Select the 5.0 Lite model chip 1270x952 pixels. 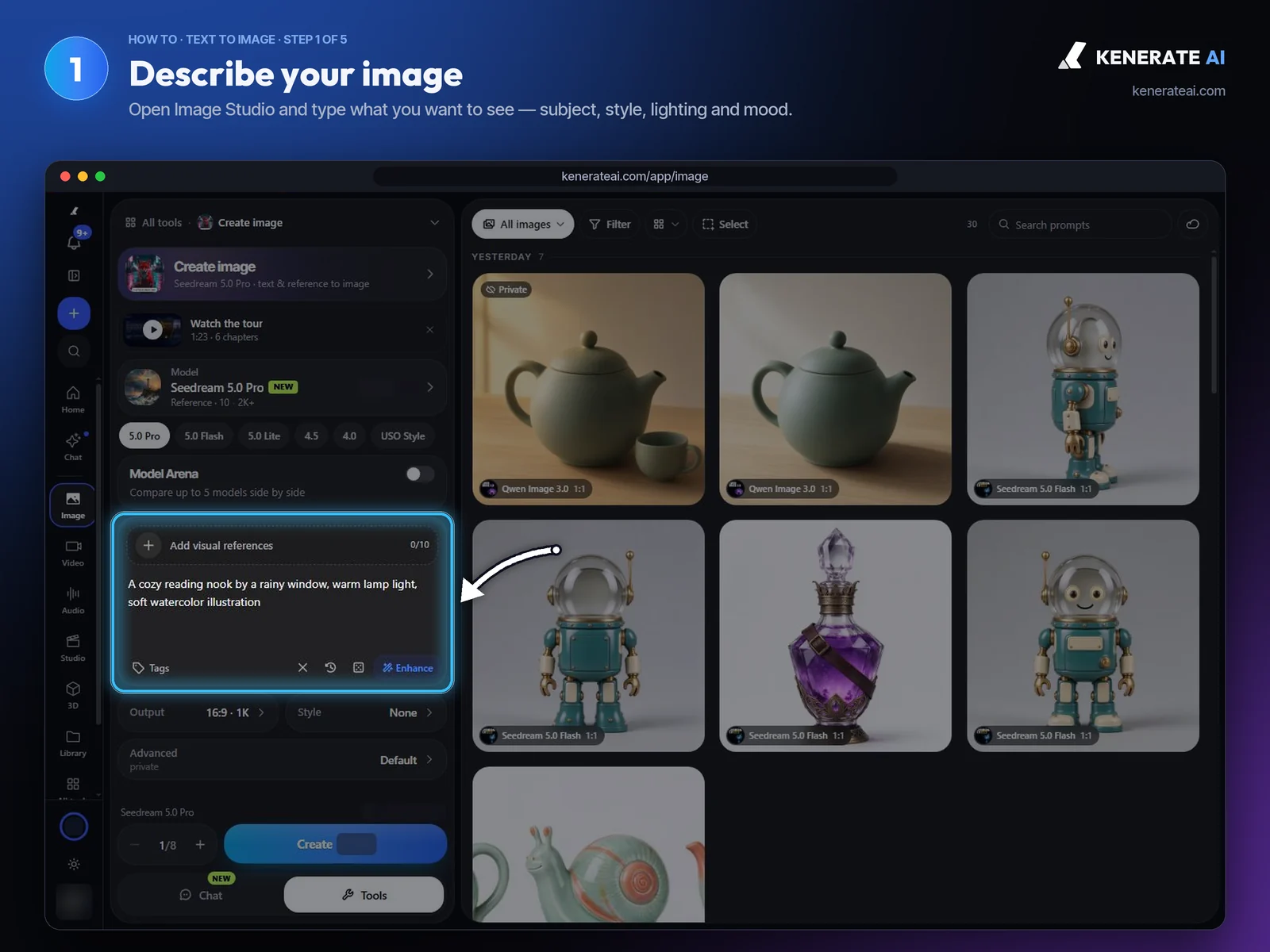pyautogui.click(x=264, y=436)
